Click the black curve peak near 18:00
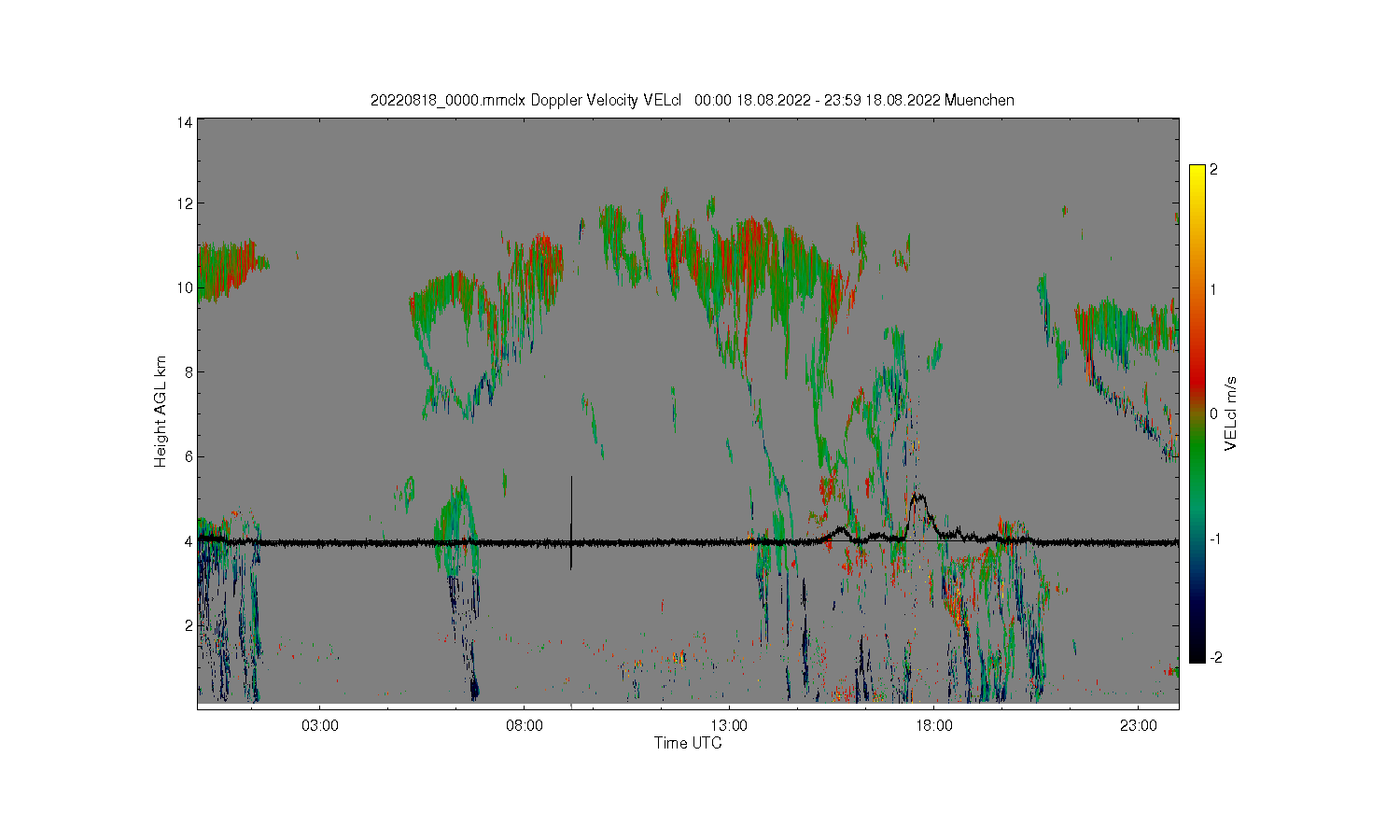 pos(919,498)
